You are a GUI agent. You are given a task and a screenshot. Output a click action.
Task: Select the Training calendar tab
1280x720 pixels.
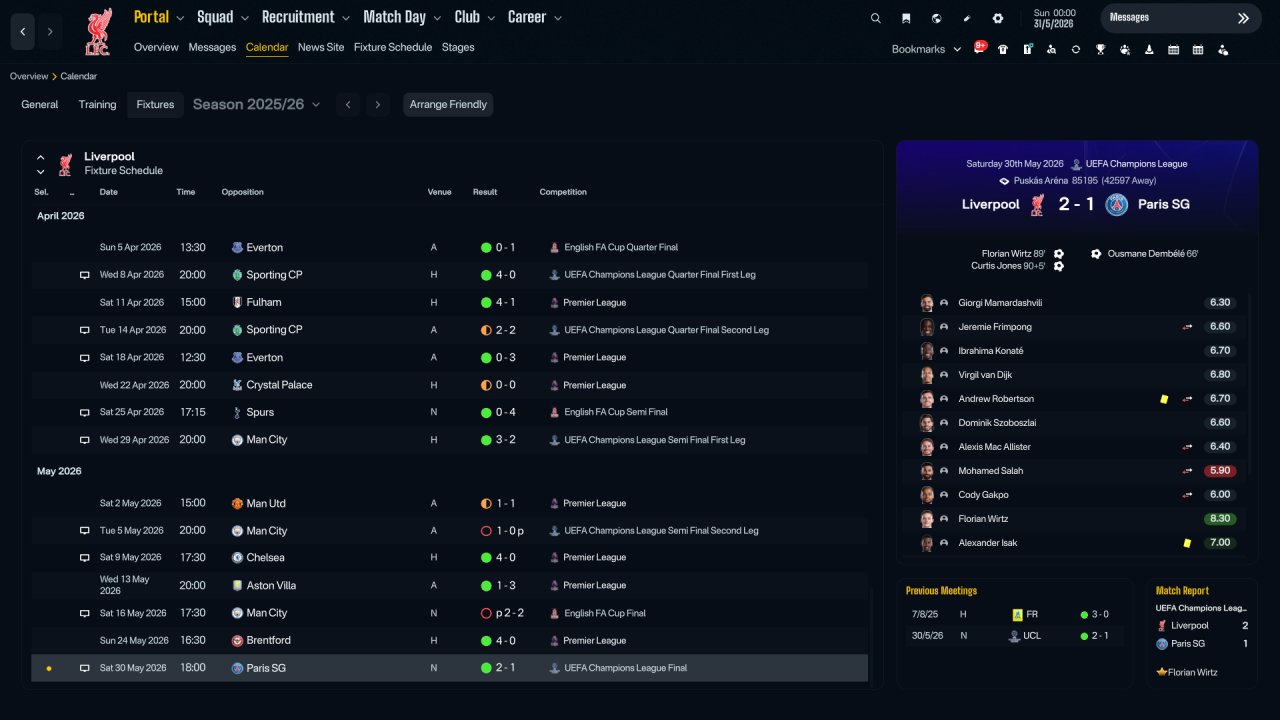click(98, 104)
